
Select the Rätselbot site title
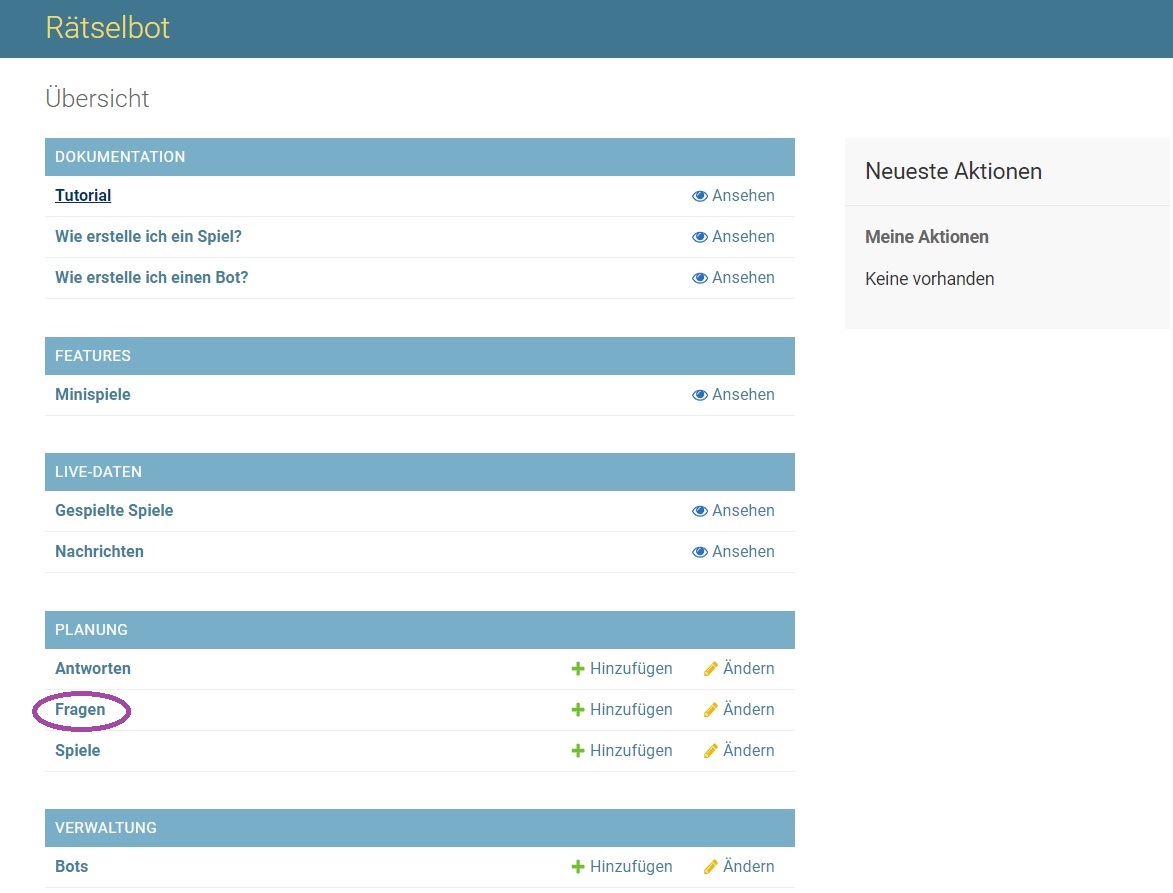coord(108,27)
